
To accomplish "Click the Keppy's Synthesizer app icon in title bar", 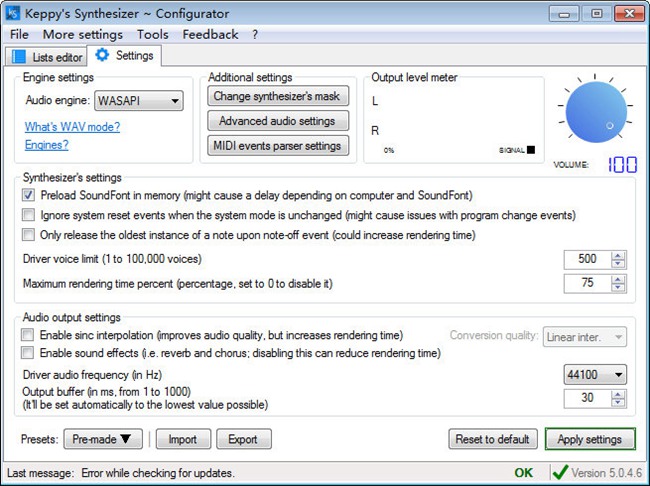I will [x=13, y=13].
